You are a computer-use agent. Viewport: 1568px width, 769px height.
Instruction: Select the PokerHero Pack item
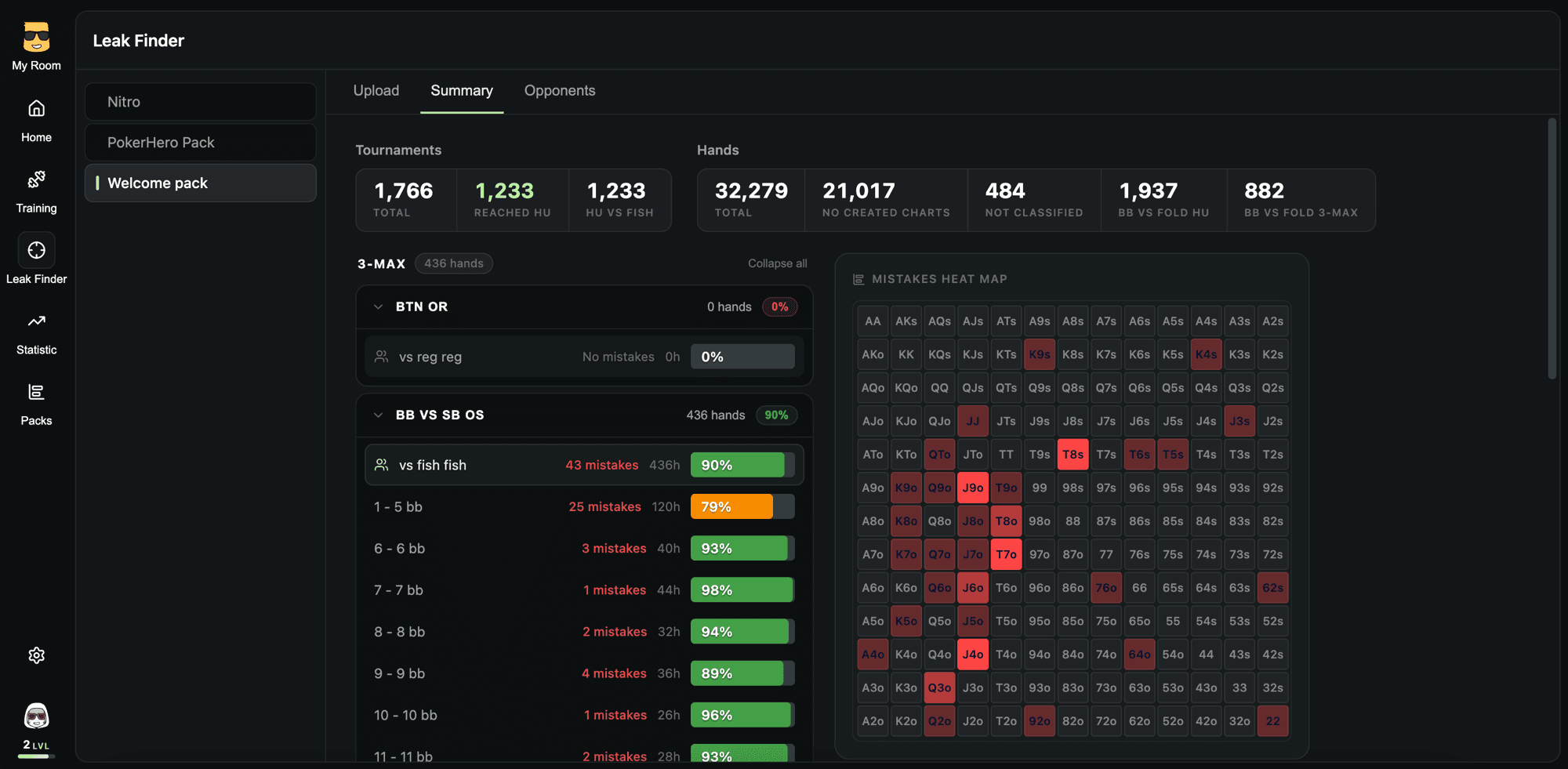(201, 143)
